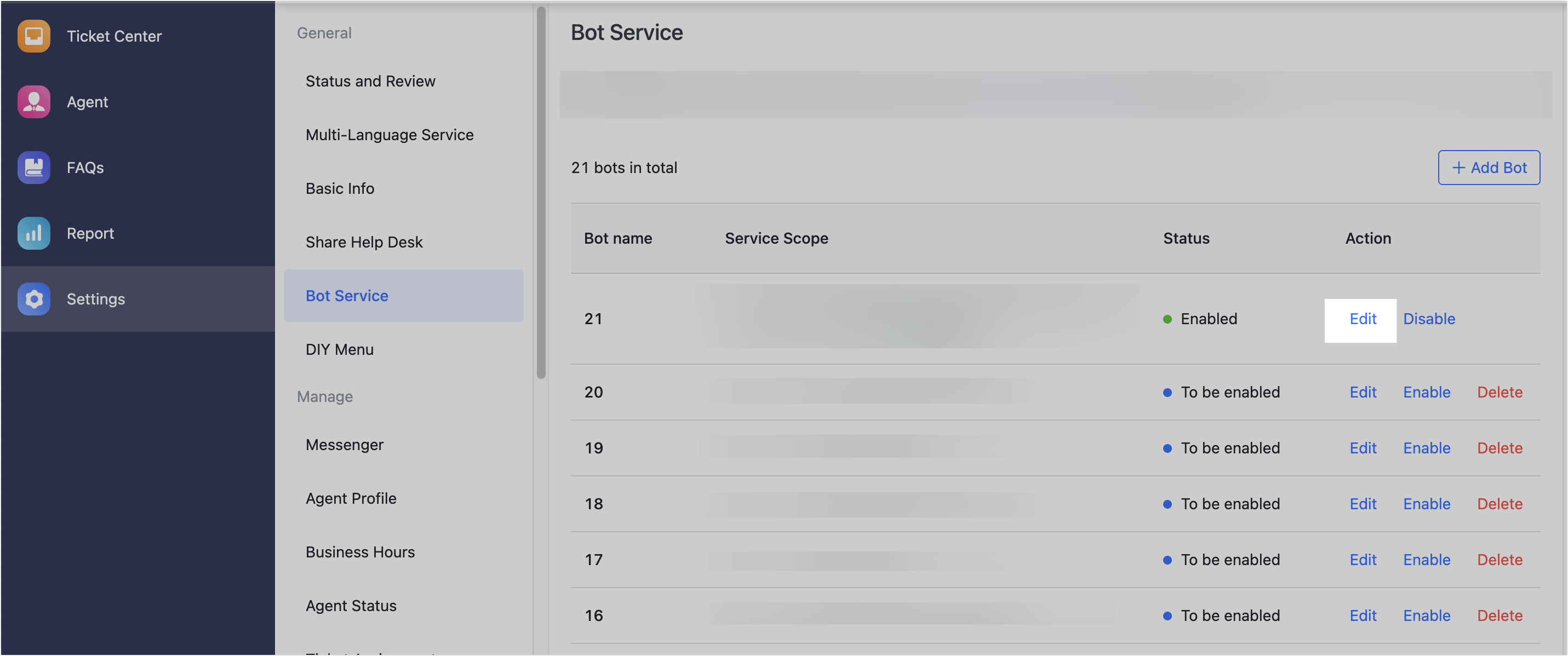Open Ticket Center from the sidebar
The image size is (1568, 656).
33,36
